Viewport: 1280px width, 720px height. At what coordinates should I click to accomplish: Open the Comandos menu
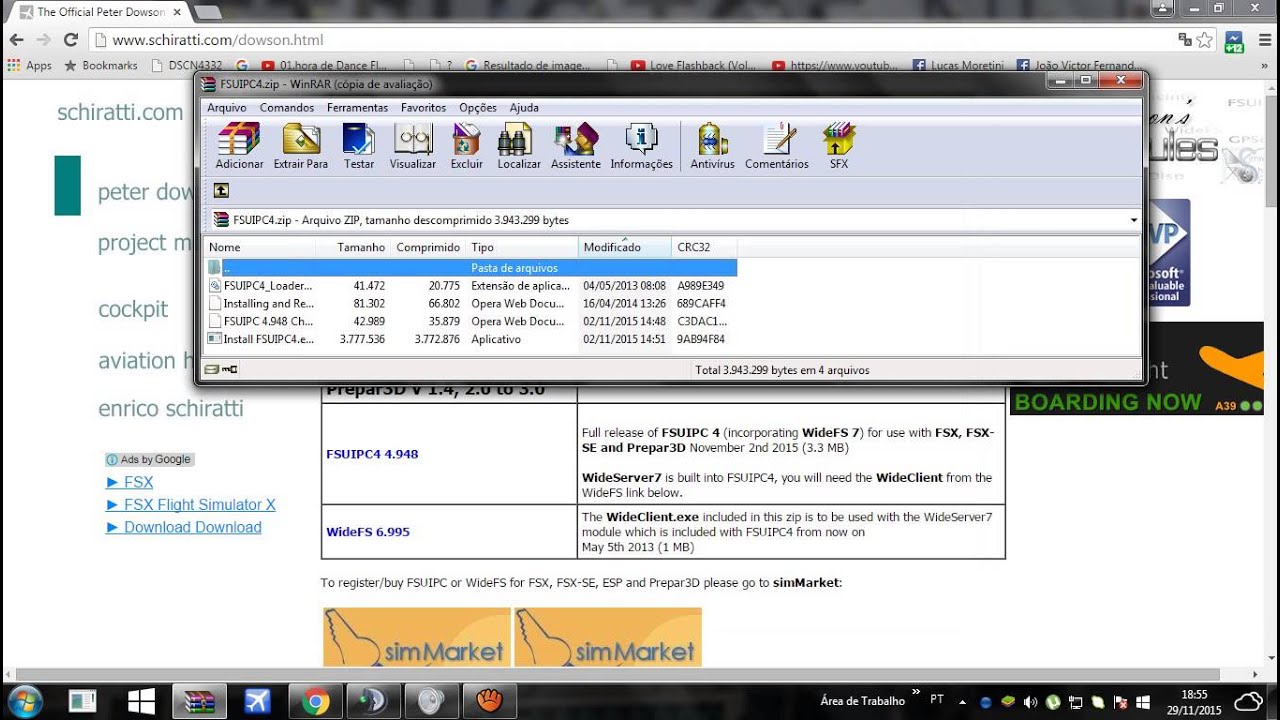point(287,107)
